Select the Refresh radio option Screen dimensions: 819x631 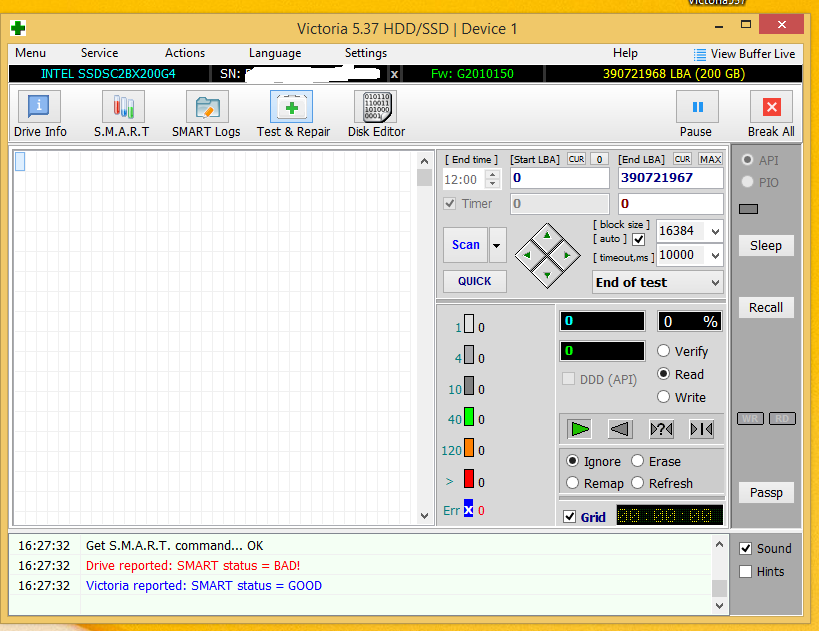pyautogui.click(x=637, y=483)
